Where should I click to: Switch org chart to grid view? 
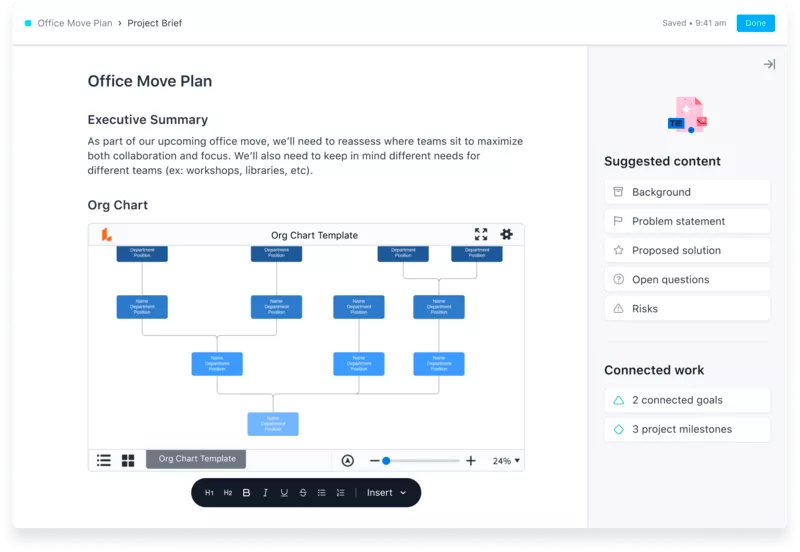click(x=128, y=460)
